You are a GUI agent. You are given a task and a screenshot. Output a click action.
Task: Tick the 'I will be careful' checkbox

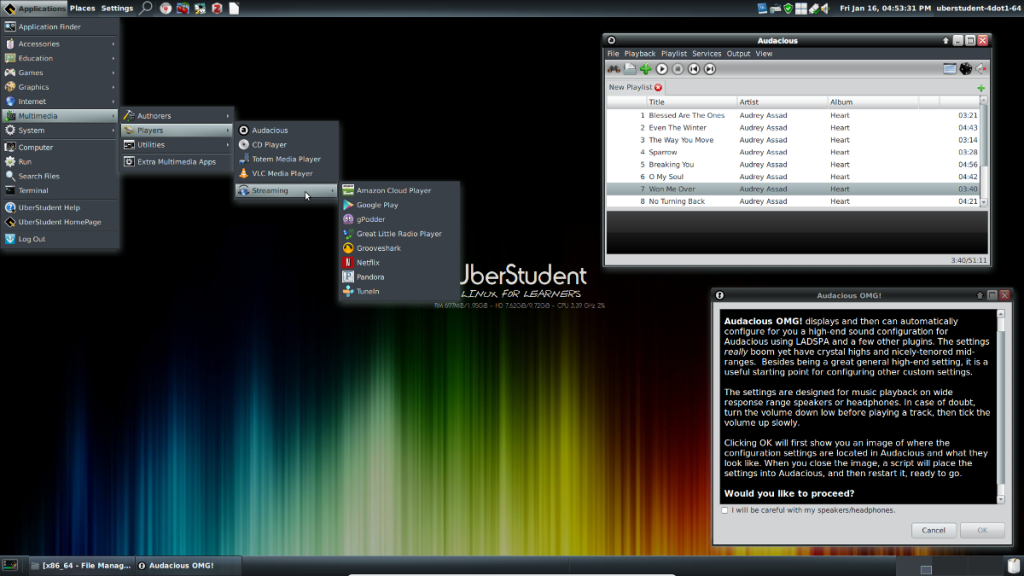coord(725,510)
